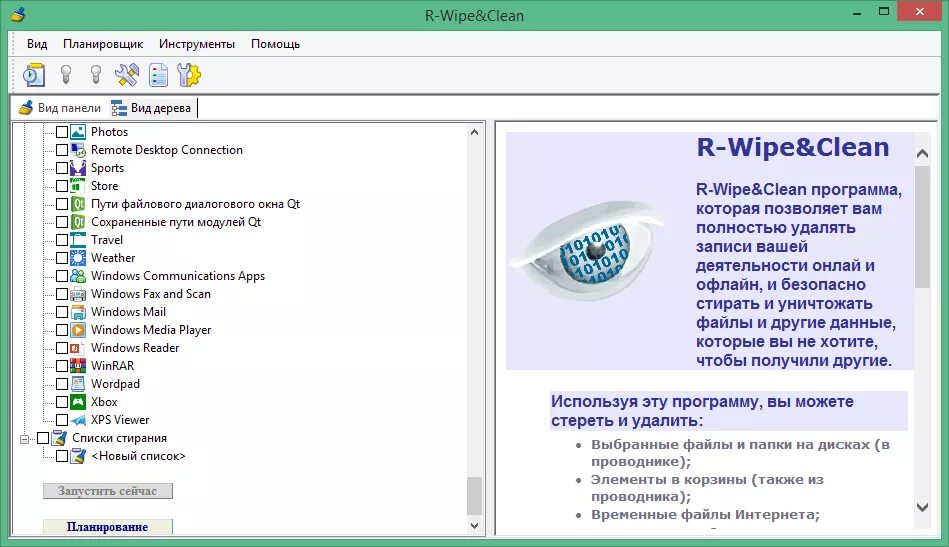Click the help pane scroll down arrow
The height and width of the screenshot is (547, 949).
click(x=922, y=508)
